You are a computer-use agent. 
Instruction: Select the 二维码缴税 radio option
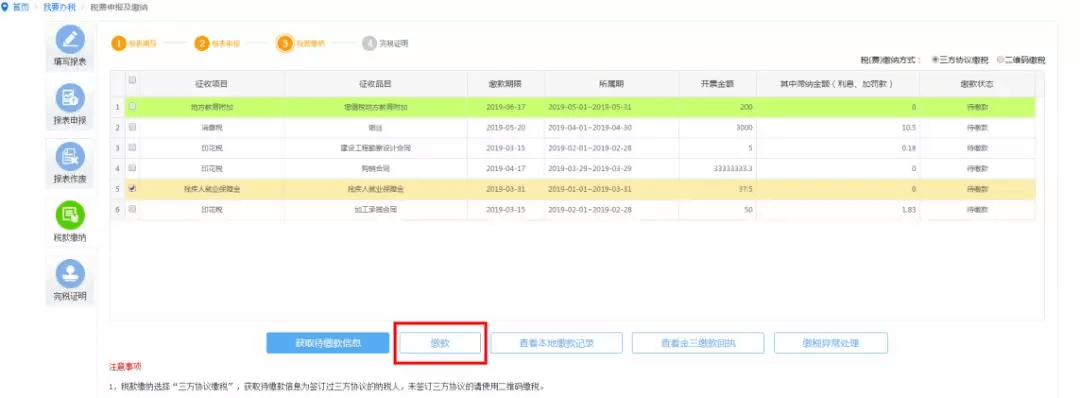click(999, 60)
